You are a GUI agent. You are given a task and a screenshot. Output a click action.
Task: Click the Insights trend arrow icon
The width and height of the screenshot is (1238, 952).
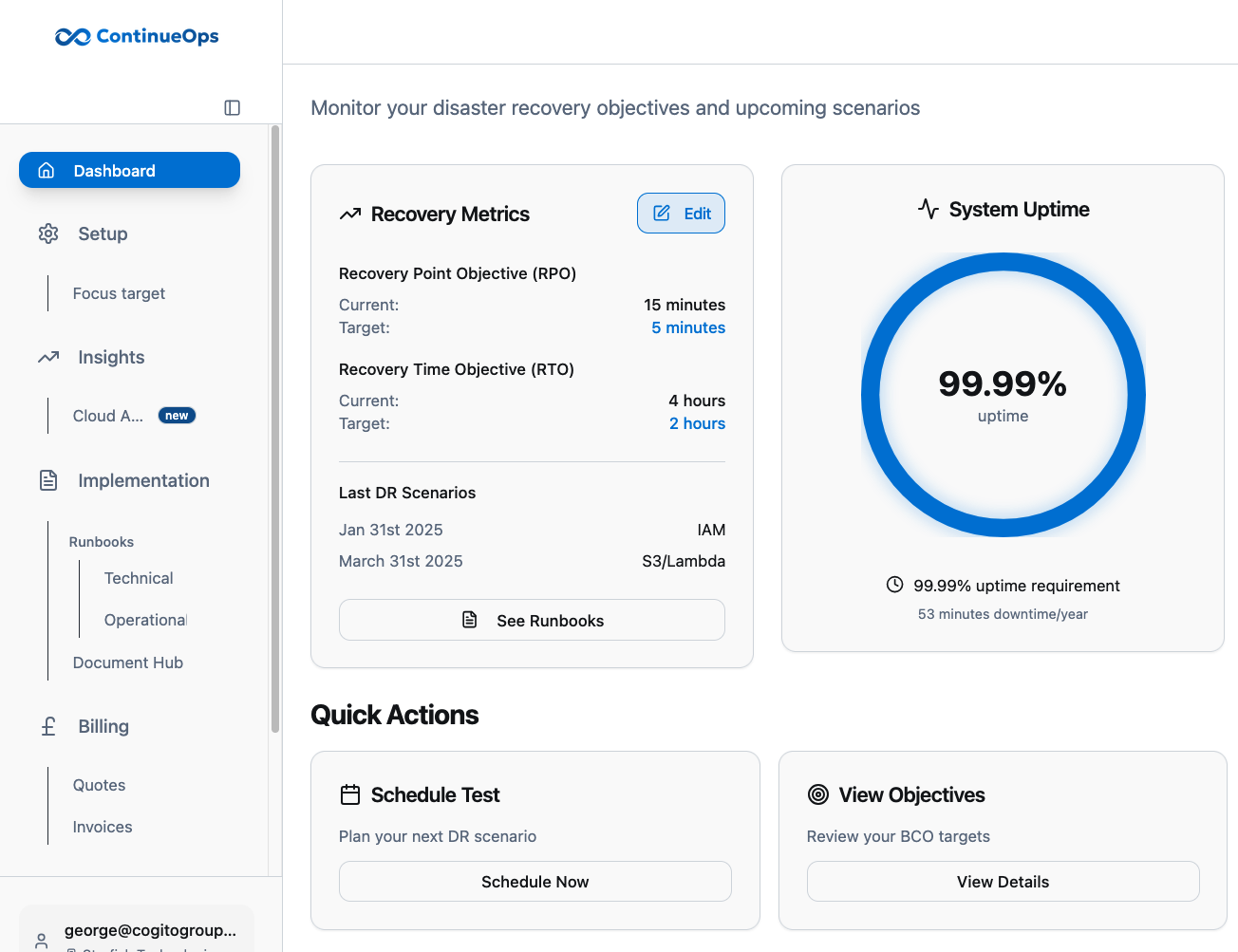point(48,358)
